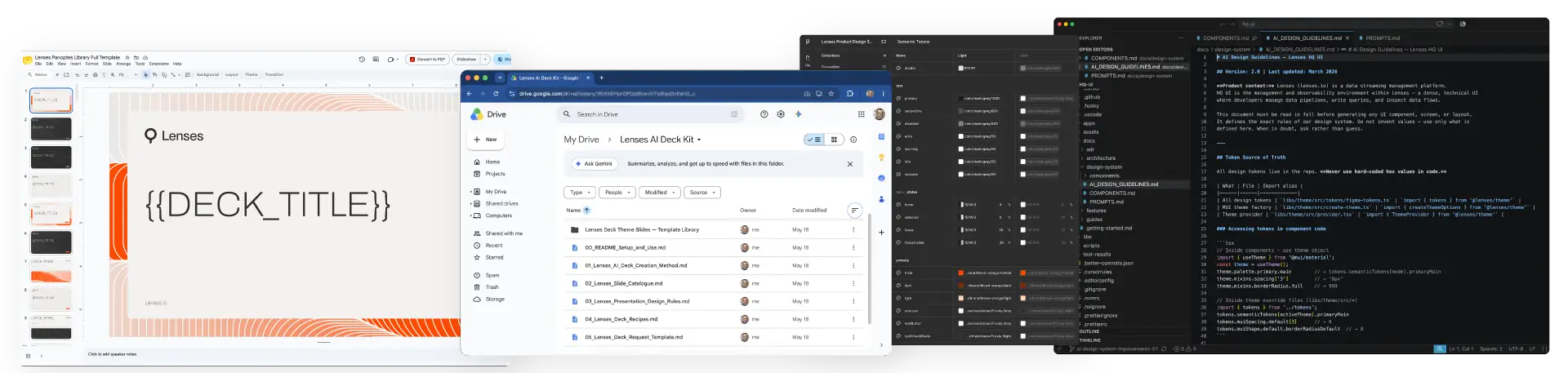This screenshot has height=373, width=1568.
Task: Open the Modified filter dropdown in Drive
Action: 659,193
